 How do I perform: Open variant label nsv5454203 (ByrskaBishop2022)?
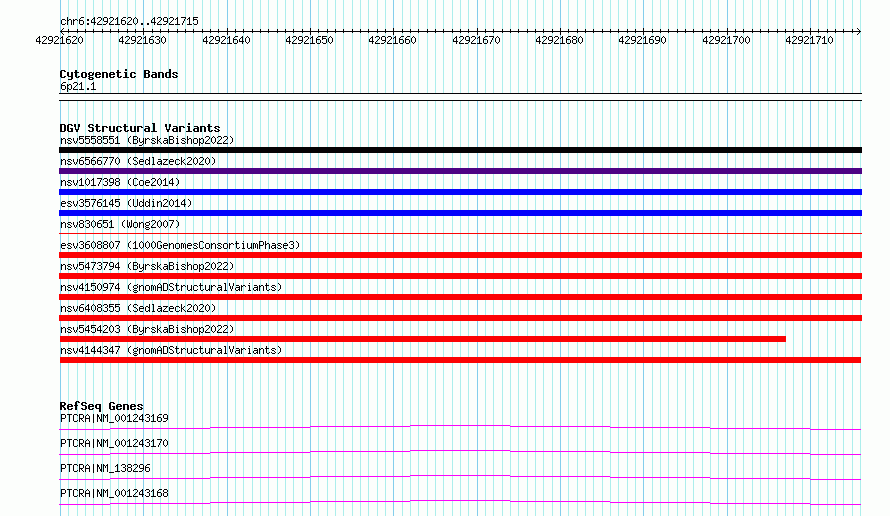click(147, 329)
